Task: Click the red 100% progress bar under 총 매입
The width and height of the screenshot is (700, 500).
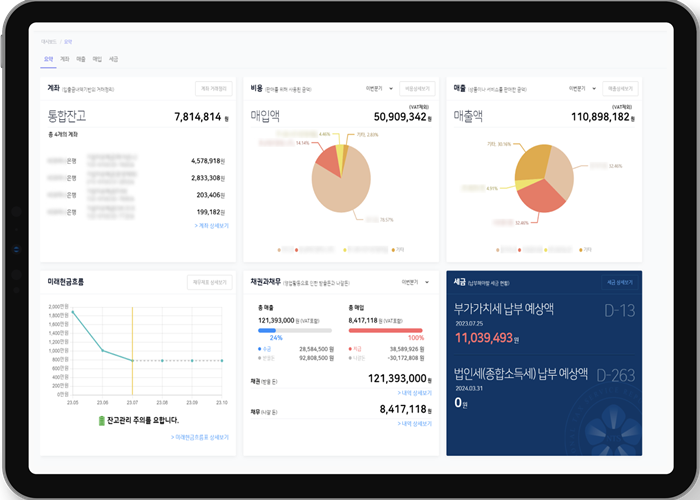Action: click(x=385, y=330)
